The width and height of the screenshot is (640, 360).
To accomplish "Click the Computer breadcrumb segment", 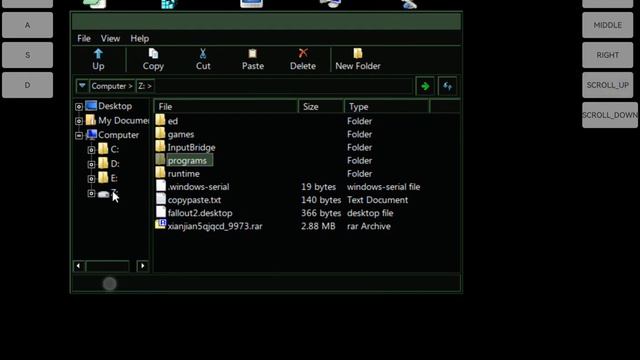I will pyautogui.click(x=112, y=86).
